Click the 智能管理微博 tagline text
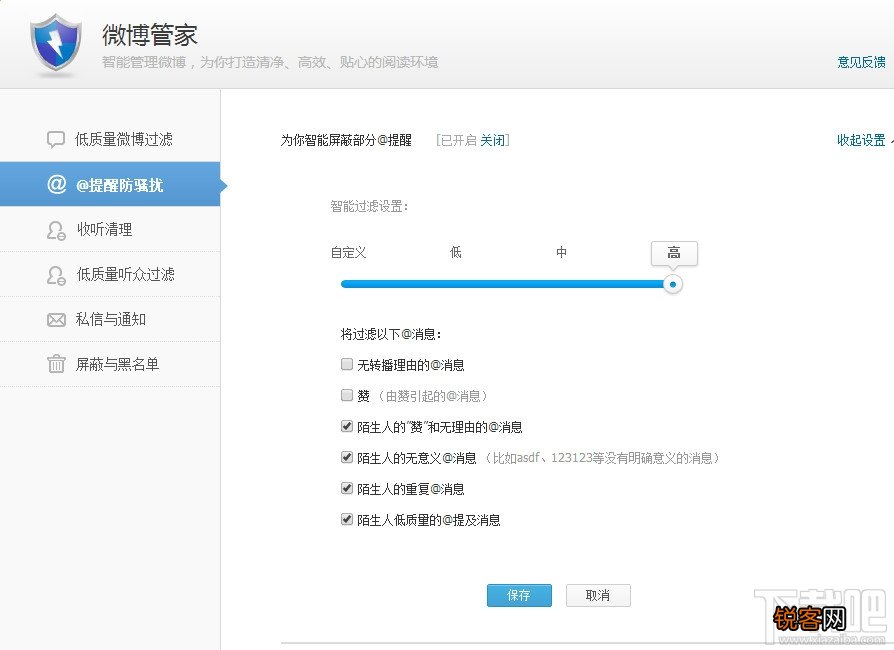Image resolution: width=894 pixels, height=650 pixels. pyautogui.click(x=270, y=62)
